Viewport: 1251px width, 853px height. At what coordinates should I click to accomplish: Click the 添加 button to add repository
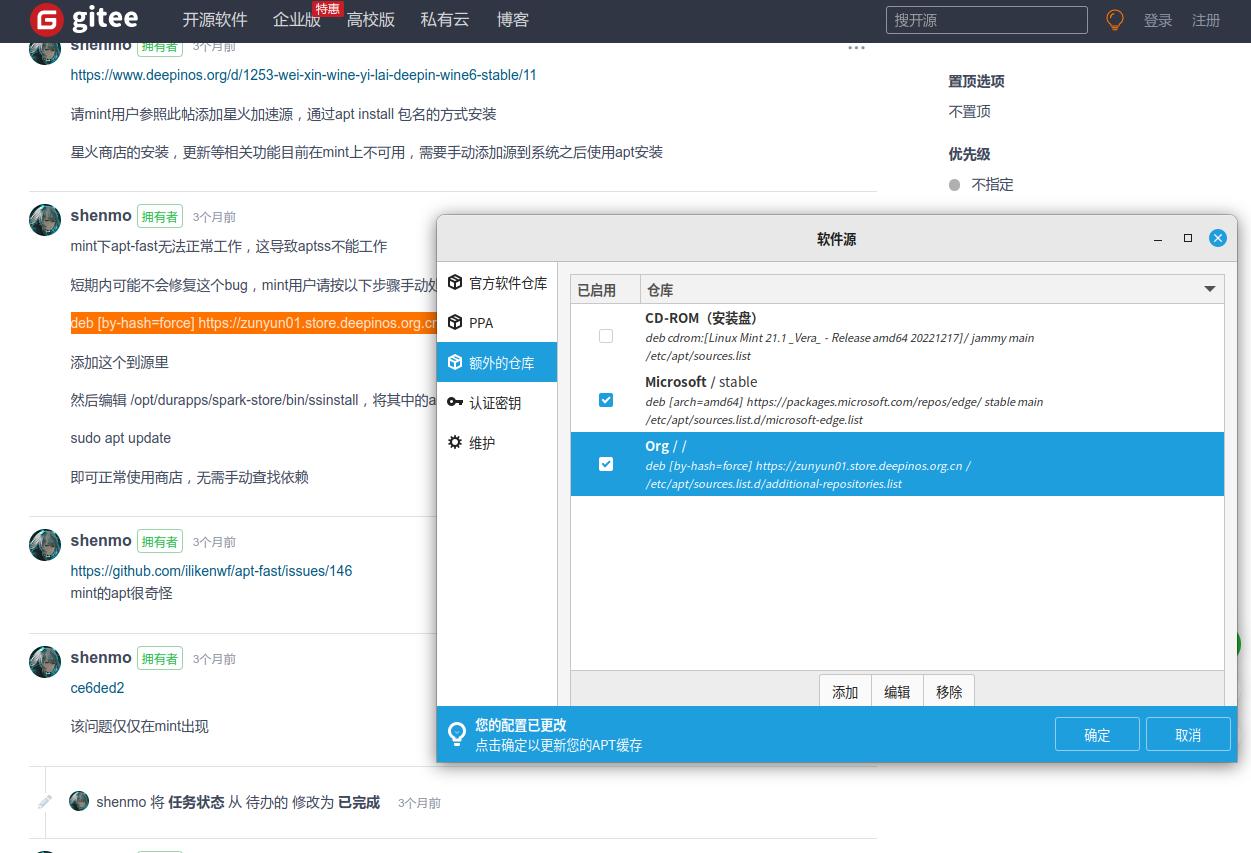(x=845, y=692)
